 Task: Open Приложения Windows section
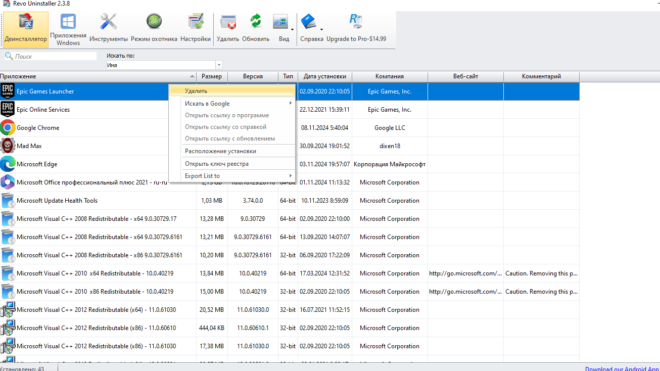(68, 29)
